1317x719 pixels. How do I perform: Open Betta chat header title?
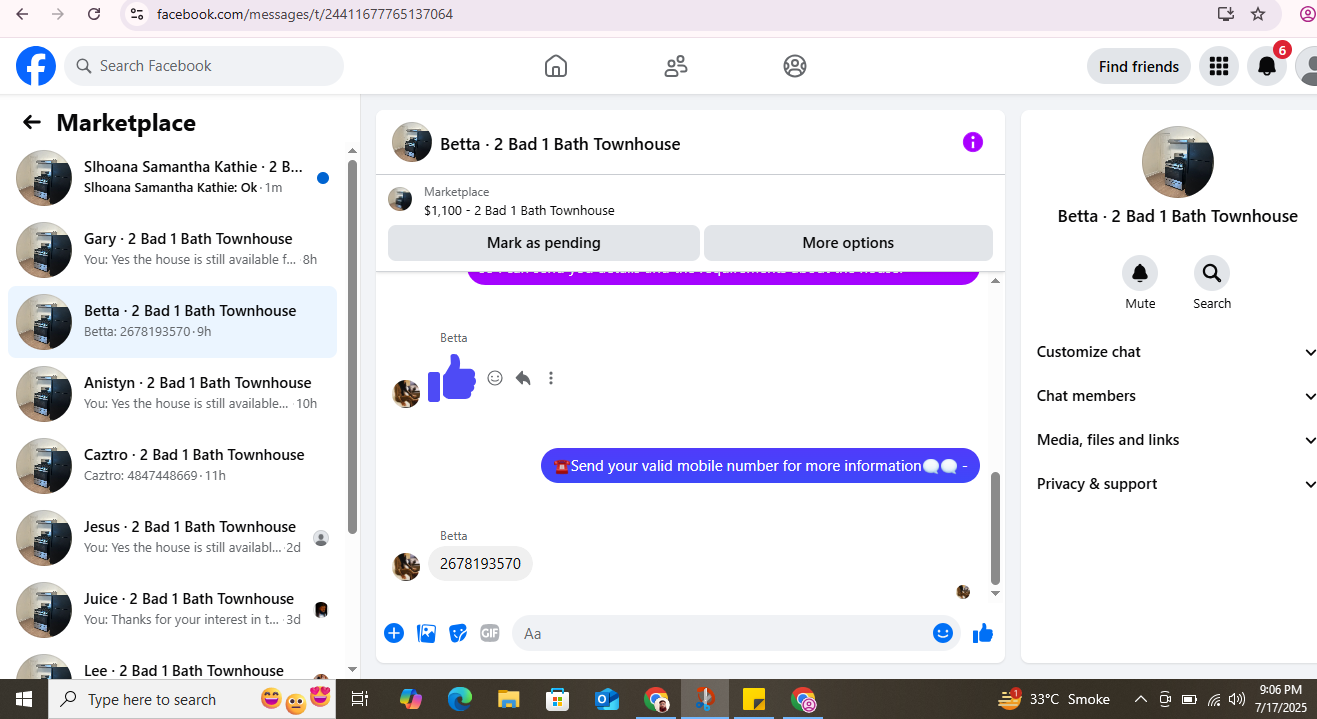pyautogui.click(x=560, y=144)
